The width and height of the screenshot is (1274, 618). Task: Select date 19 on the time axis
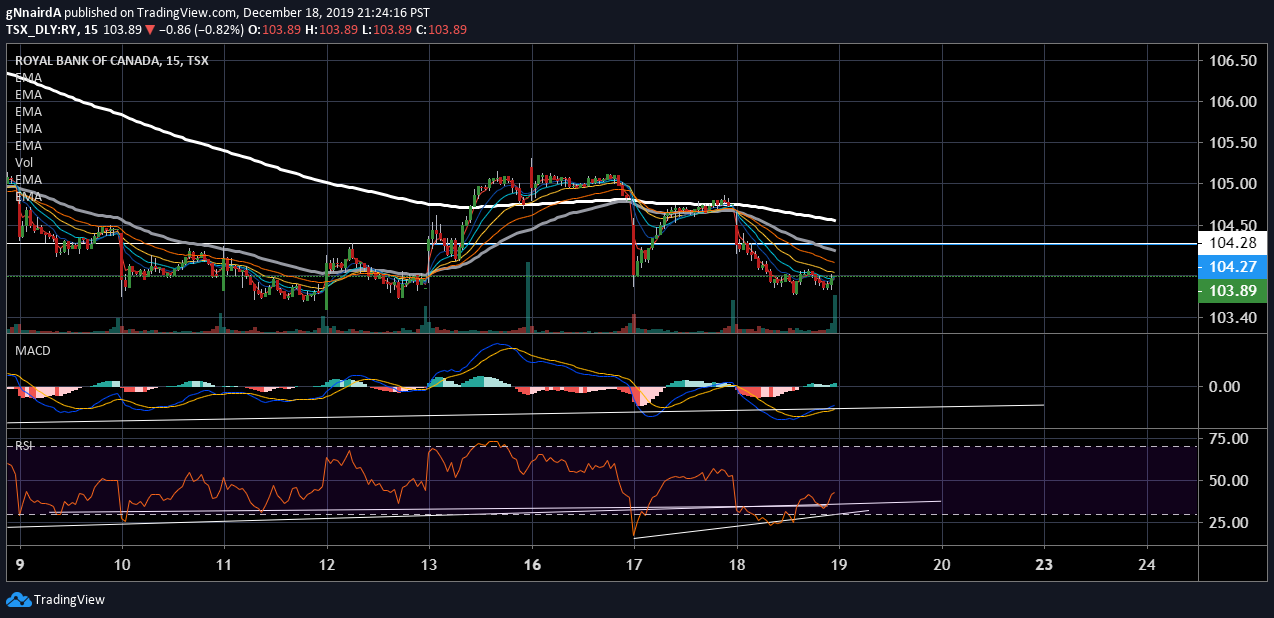pos(839,565)
